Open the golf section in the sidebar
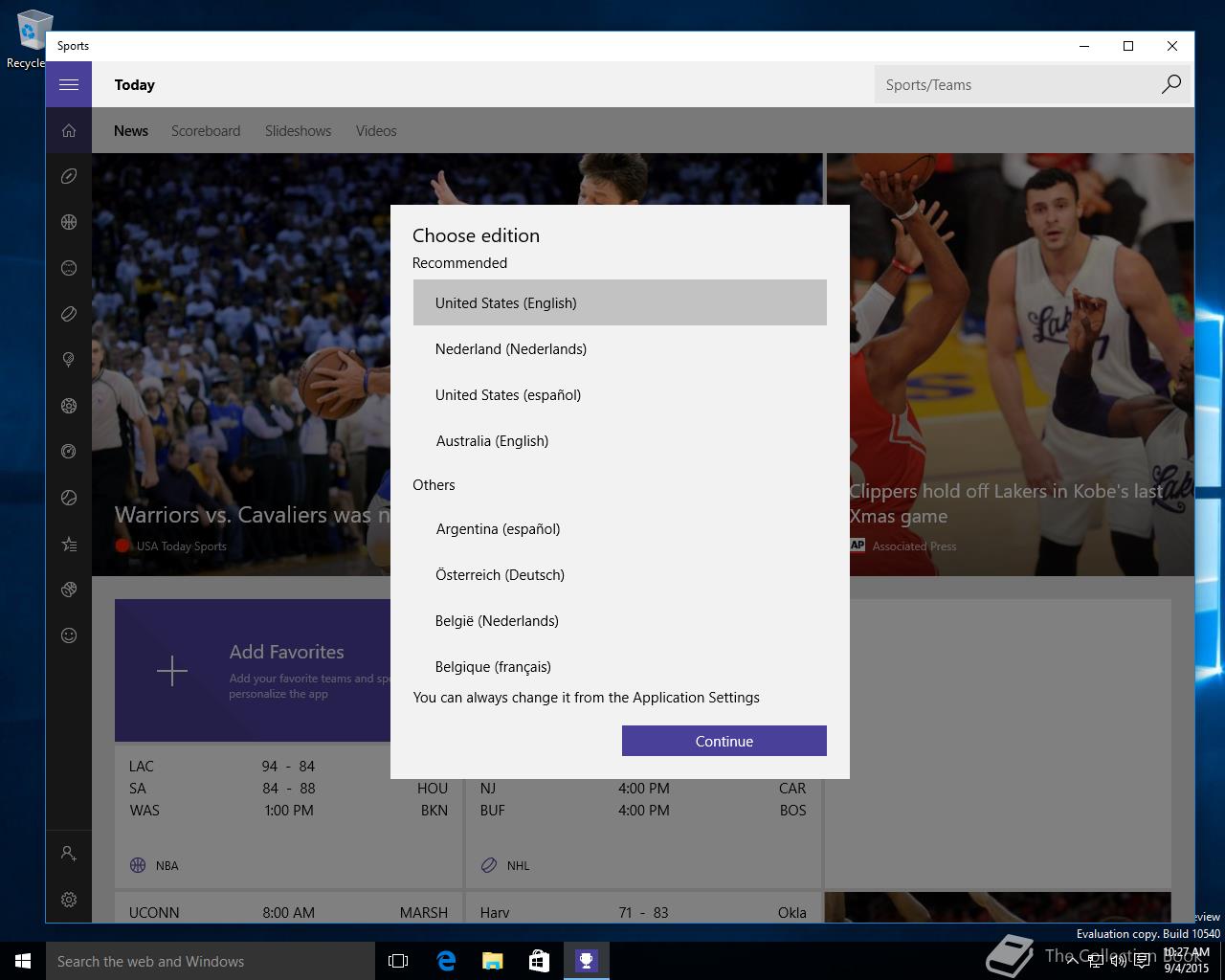1225x980 pixels. coord(69,360)
